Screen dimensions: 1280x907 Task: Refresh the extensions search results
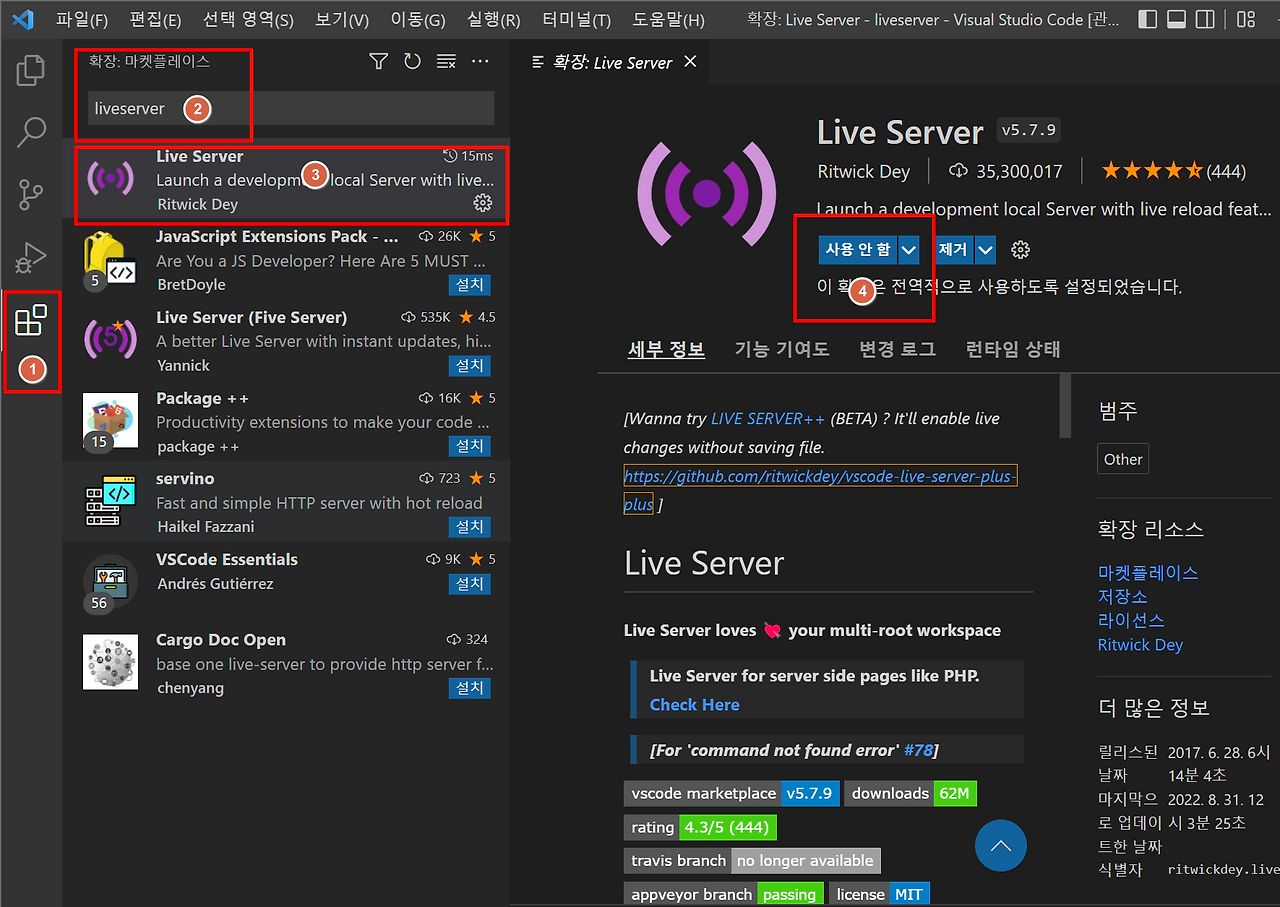point(411,61)
